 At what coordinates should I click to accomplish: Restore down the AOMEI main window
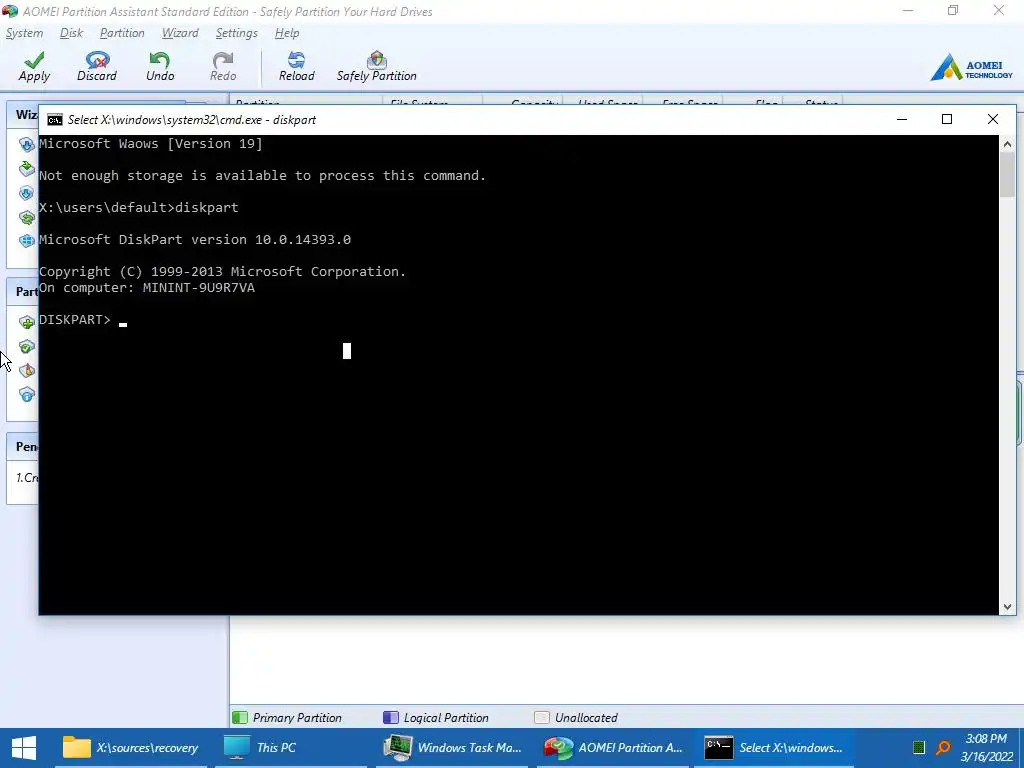[953, 10]
